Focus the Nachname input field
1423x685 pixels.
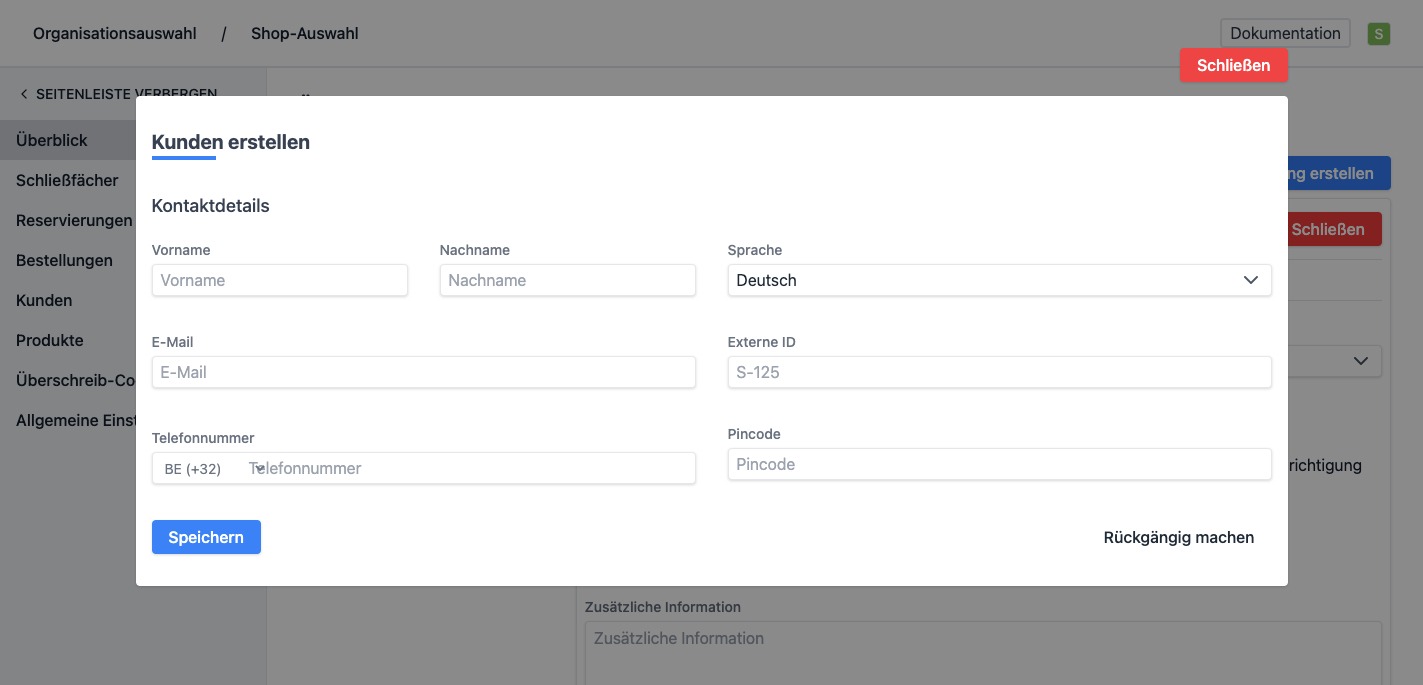[x=567, y=280]
